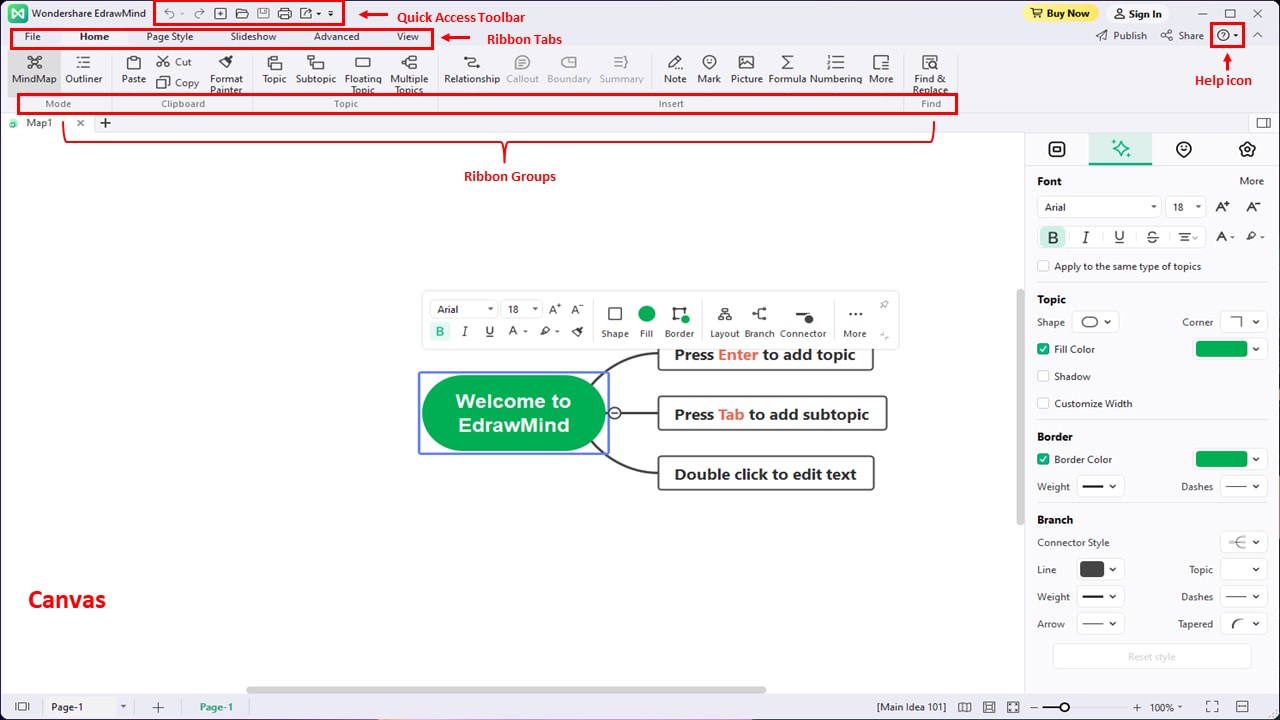The image size is (1280, 720).
Task: Switch to MindMap mode
Action: click(x=34, y=69)
